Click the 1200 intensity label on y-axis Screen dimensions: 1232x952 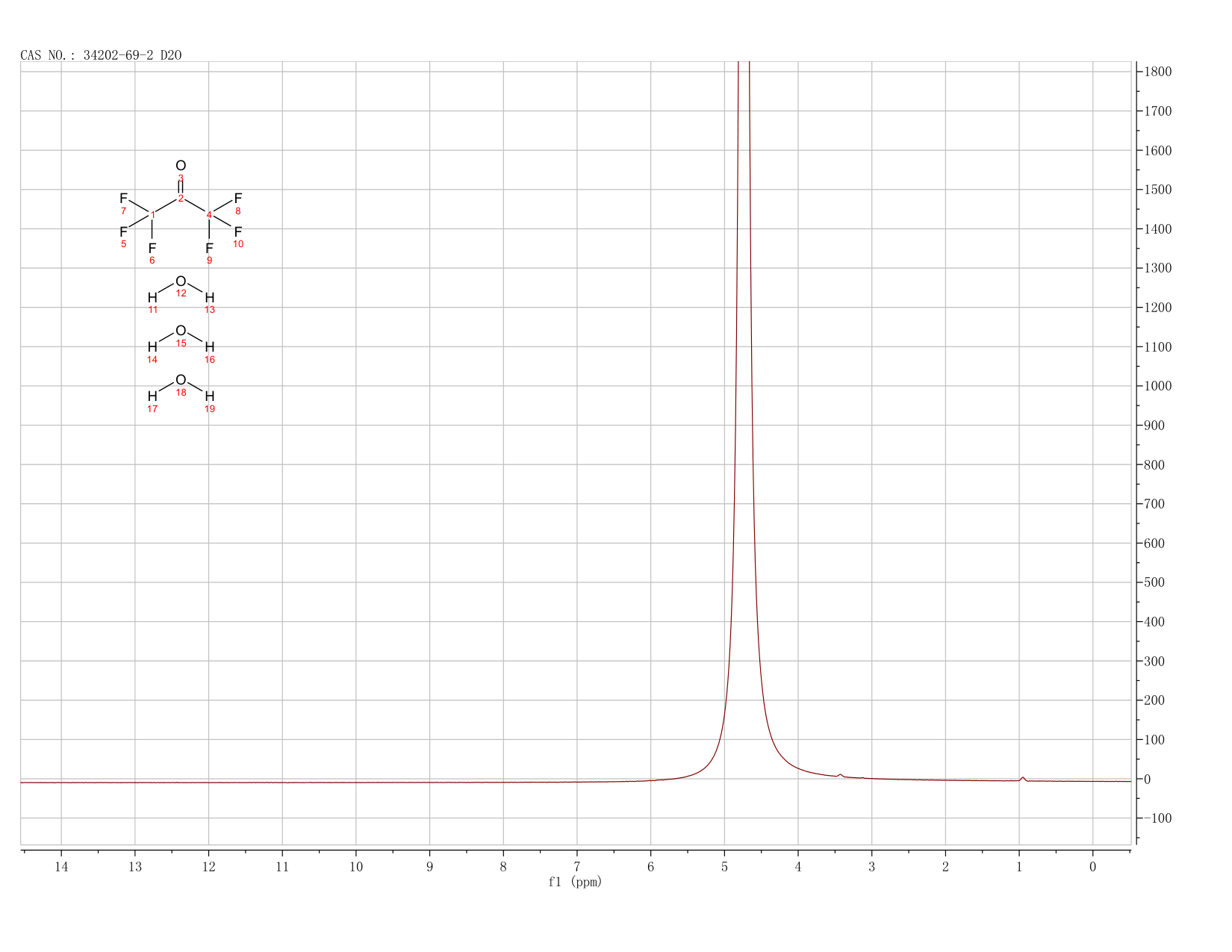click(x=1158, y=308)
